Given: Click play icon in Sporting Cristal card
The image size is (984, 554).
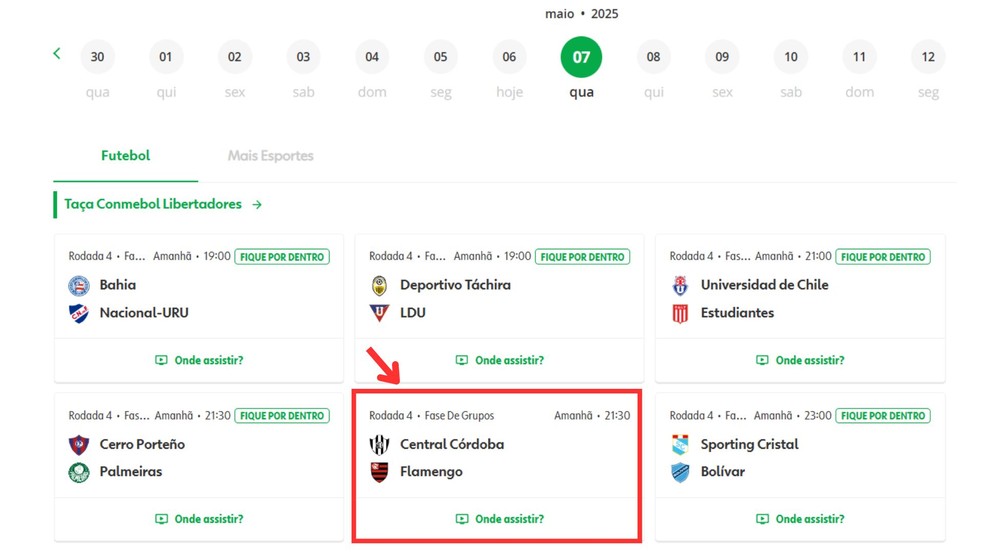Looking at the screenshot, I should coord(762,519).
